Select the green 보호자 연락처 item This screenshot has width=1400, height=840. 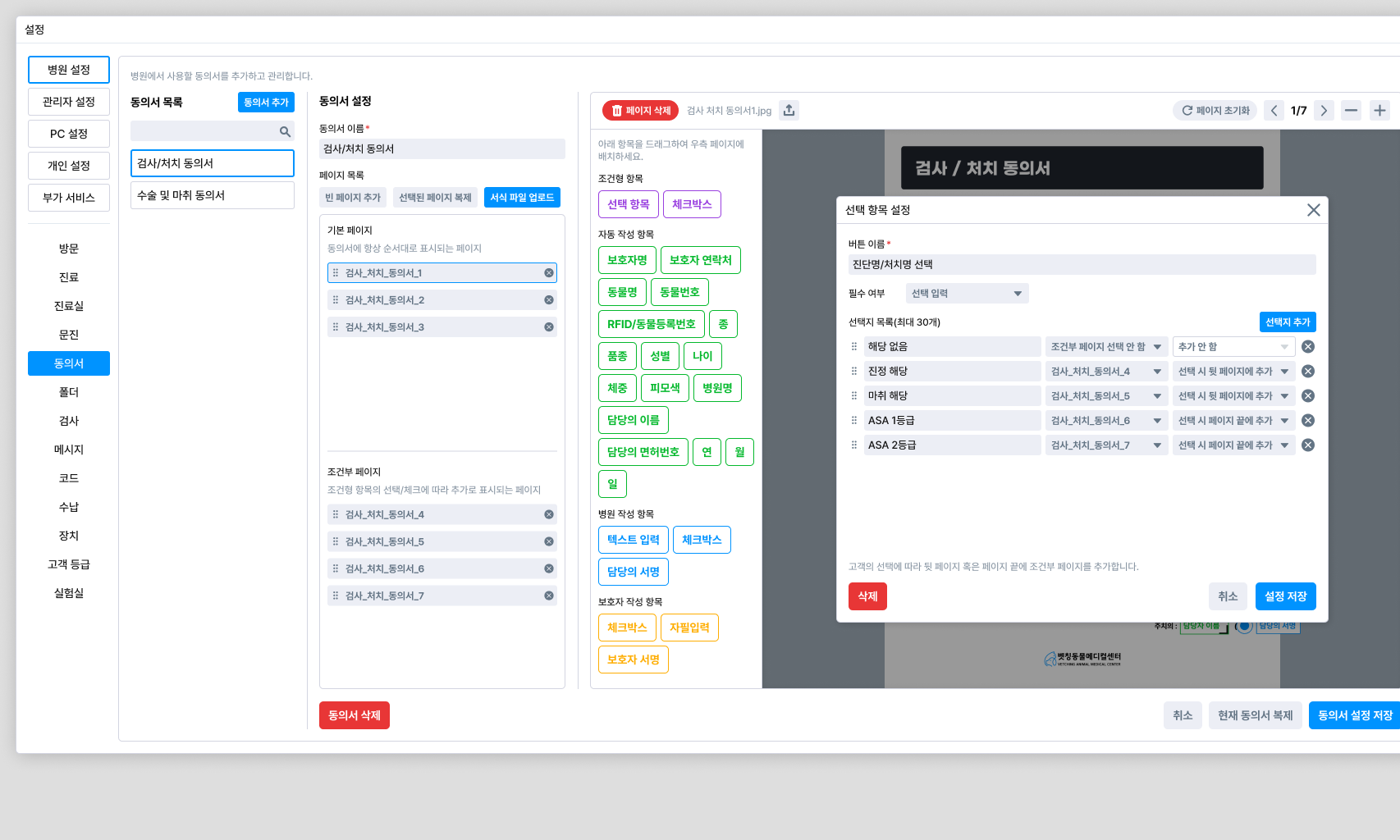(701, 260)
